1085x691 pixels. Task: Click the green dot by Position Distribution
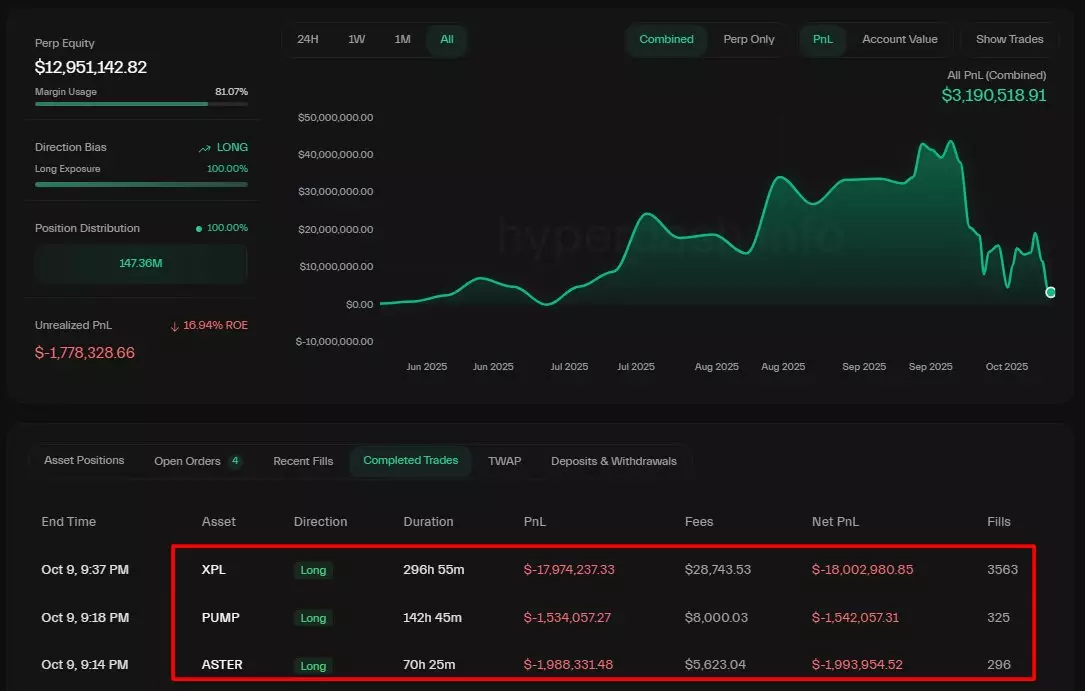[x=199, y=229]
